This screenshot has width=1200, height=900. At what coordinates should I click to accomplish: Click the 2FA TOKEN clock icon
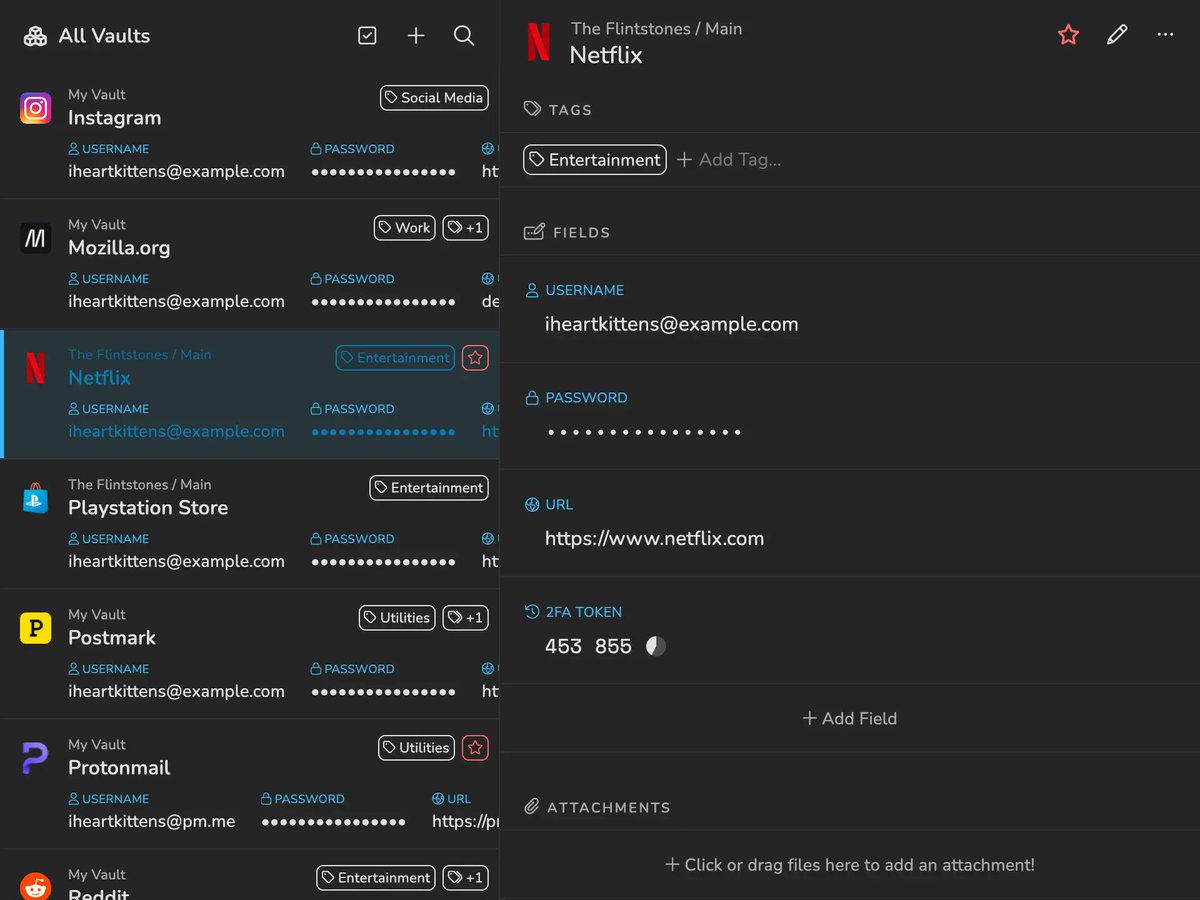tap(532, 611)
